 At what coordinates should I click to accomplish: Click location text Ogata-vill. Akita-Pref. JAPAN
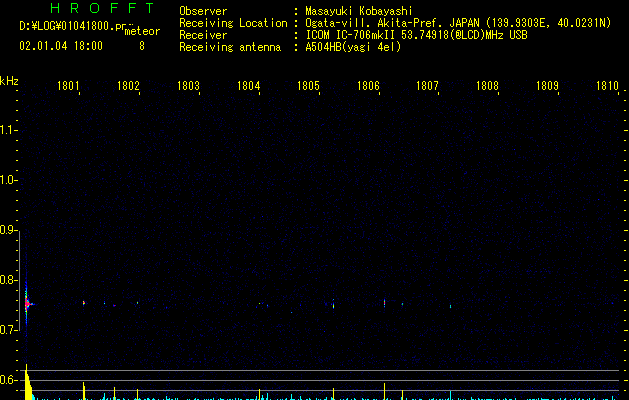click(392, 23)
